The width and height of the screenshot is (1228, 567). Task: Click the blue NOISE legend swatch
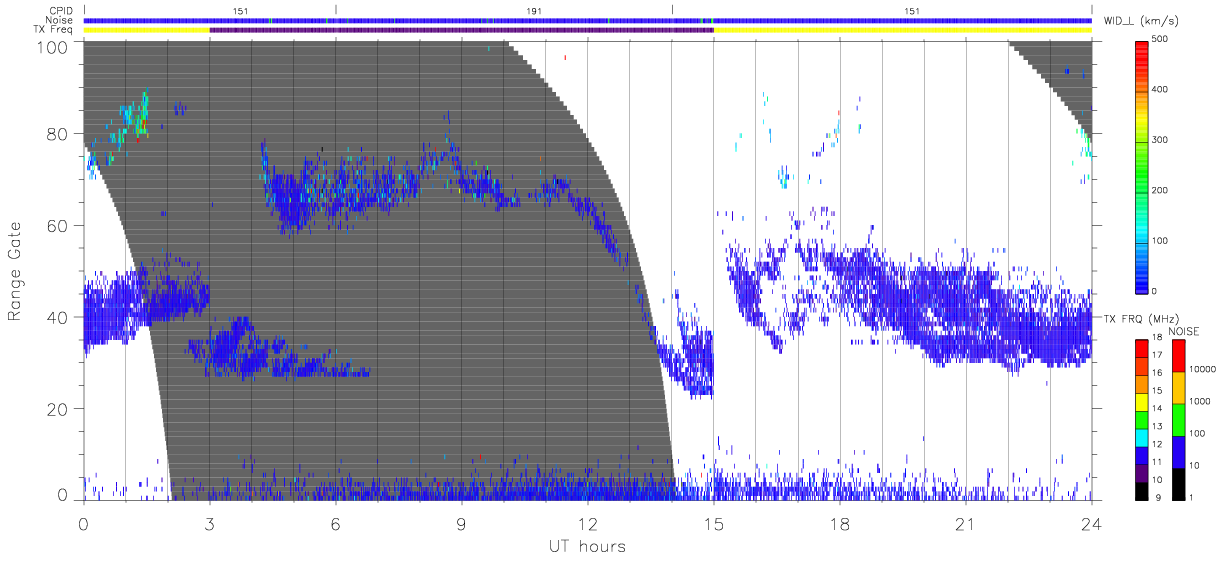pyautogui.click(x=1179, y=452)
